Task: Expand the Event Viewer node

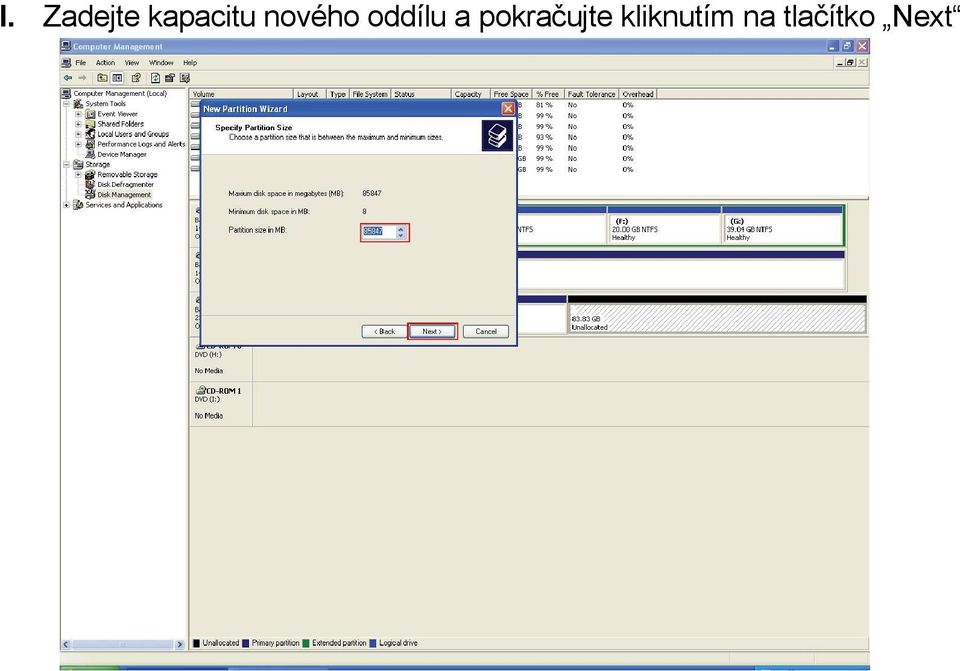Action: coord(78,114)
